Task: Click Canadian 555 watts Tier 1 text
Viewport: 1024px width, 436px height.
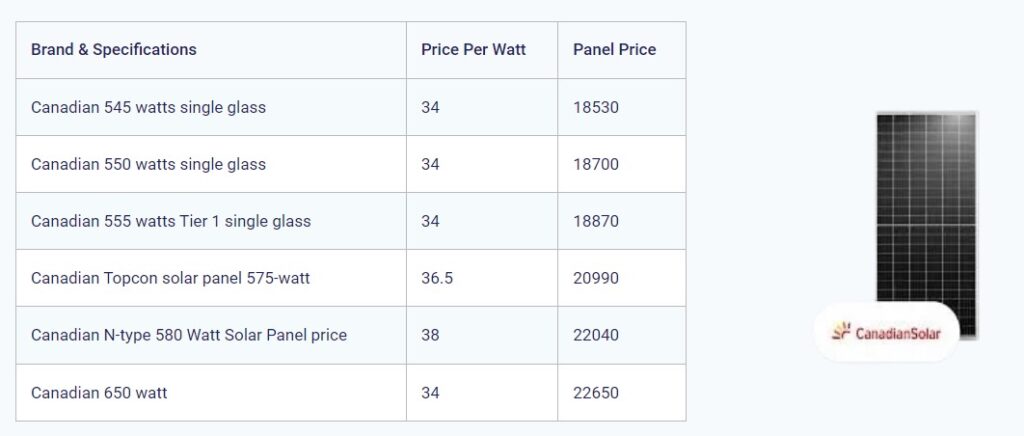Action: tap(125, 221)
